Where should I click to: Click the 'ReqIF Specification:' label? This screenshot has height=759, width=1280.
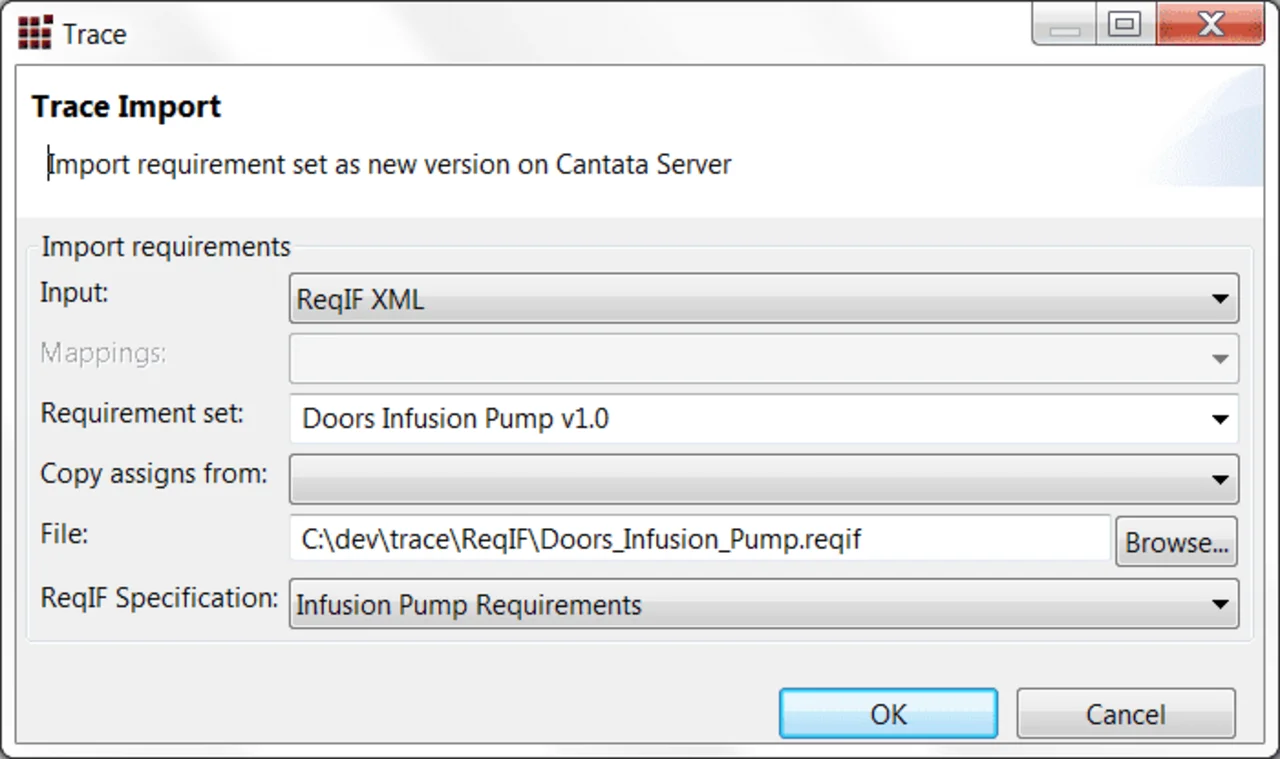point(160,598)
